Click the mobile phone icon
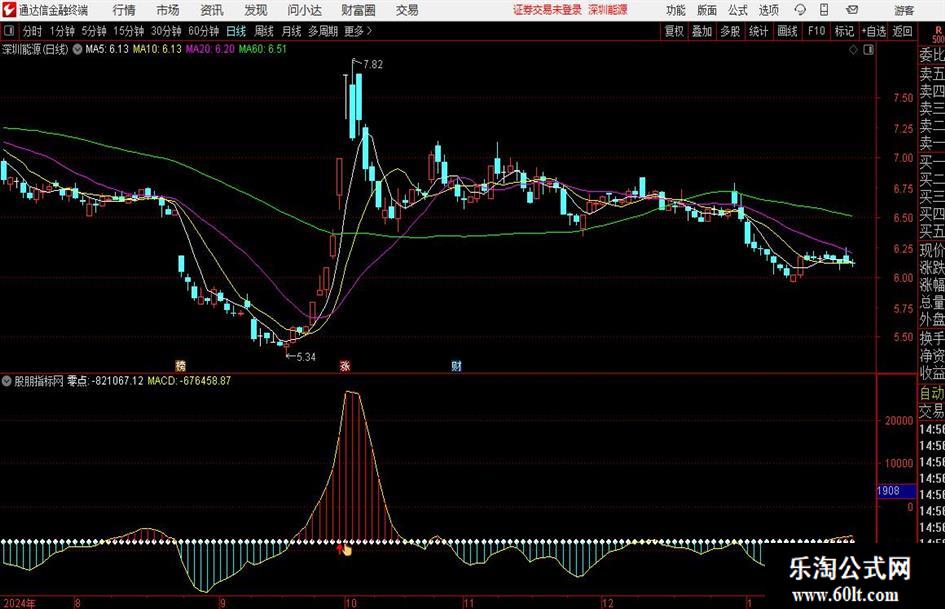The width and height of the screenshot is (945, 609). point(824,10)
